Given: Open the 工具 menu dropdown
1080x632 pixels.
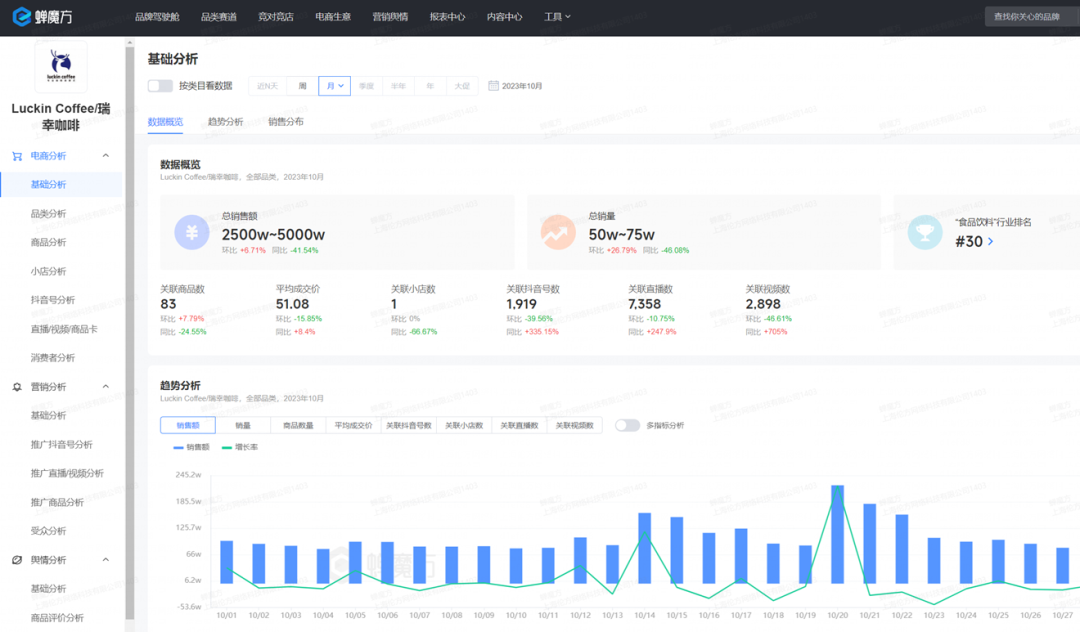Looking at the screenshot, I should click(557, 17).
